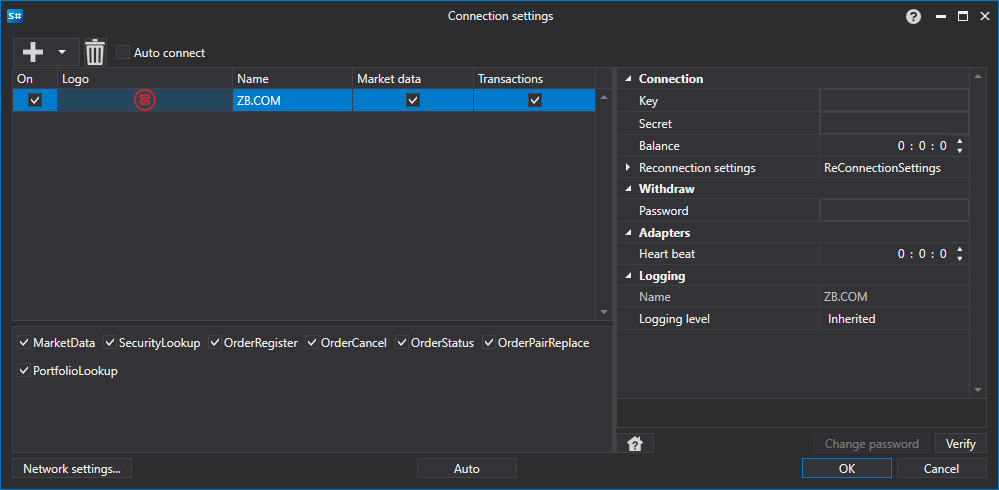This screenshot has width=999, height=490.
Task: Click the trash delete connection icon
Action: (x=95, y=52)
